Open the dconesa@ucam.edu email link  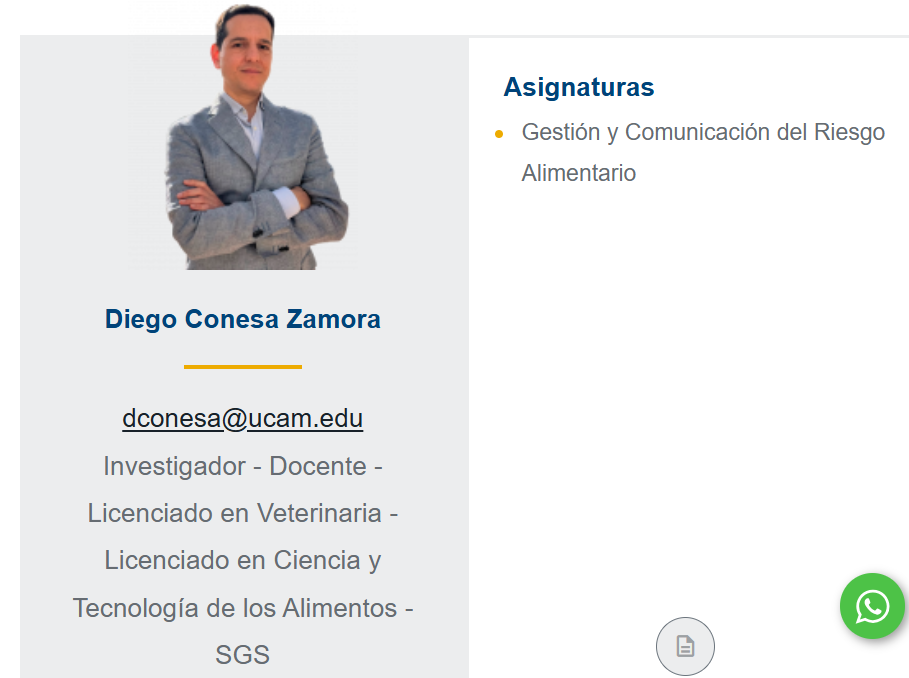[242, 418]
